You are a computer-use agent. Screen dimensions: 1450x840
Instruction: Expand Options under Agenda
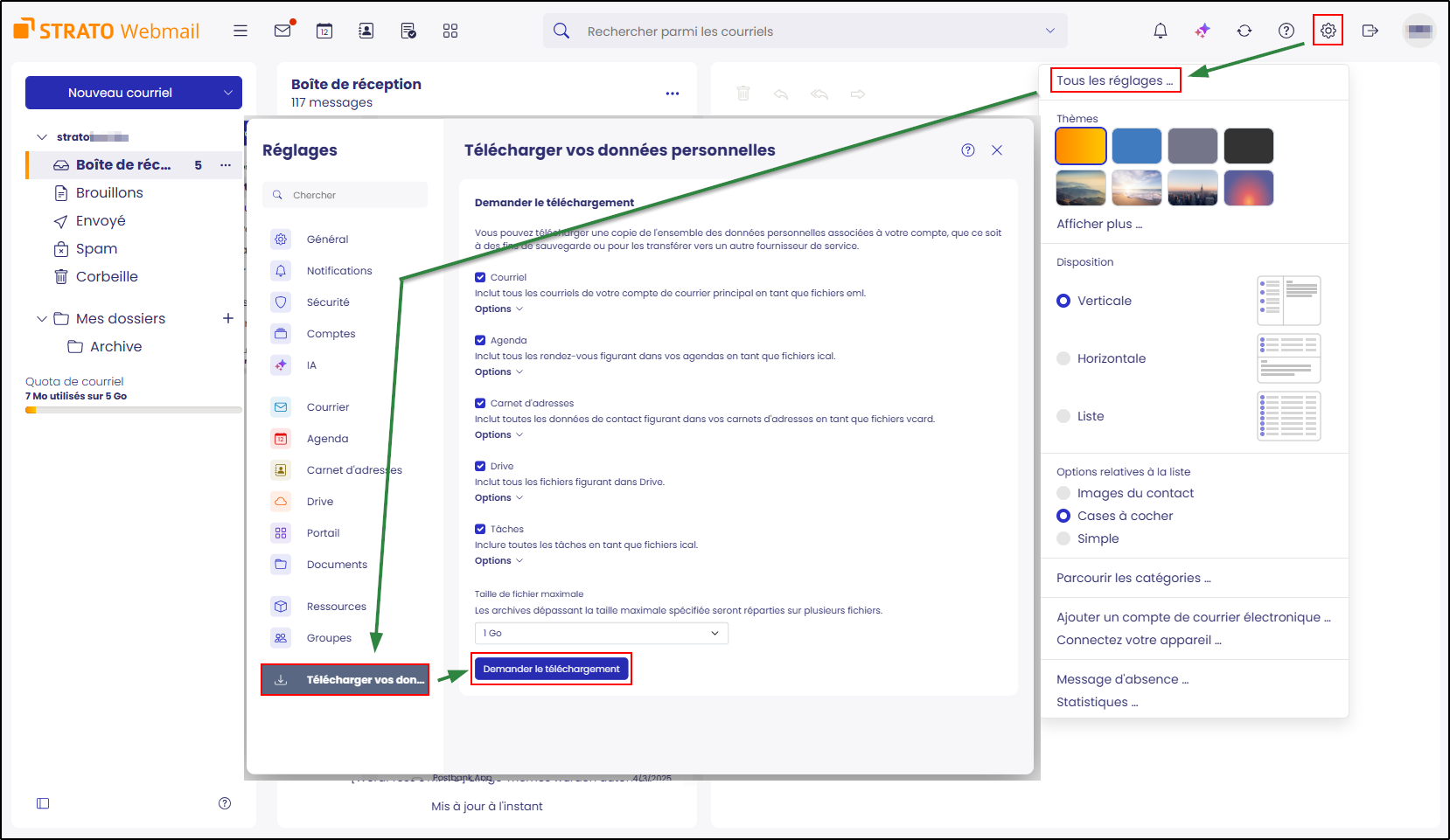pyautogui.click(x=498, y=371)
